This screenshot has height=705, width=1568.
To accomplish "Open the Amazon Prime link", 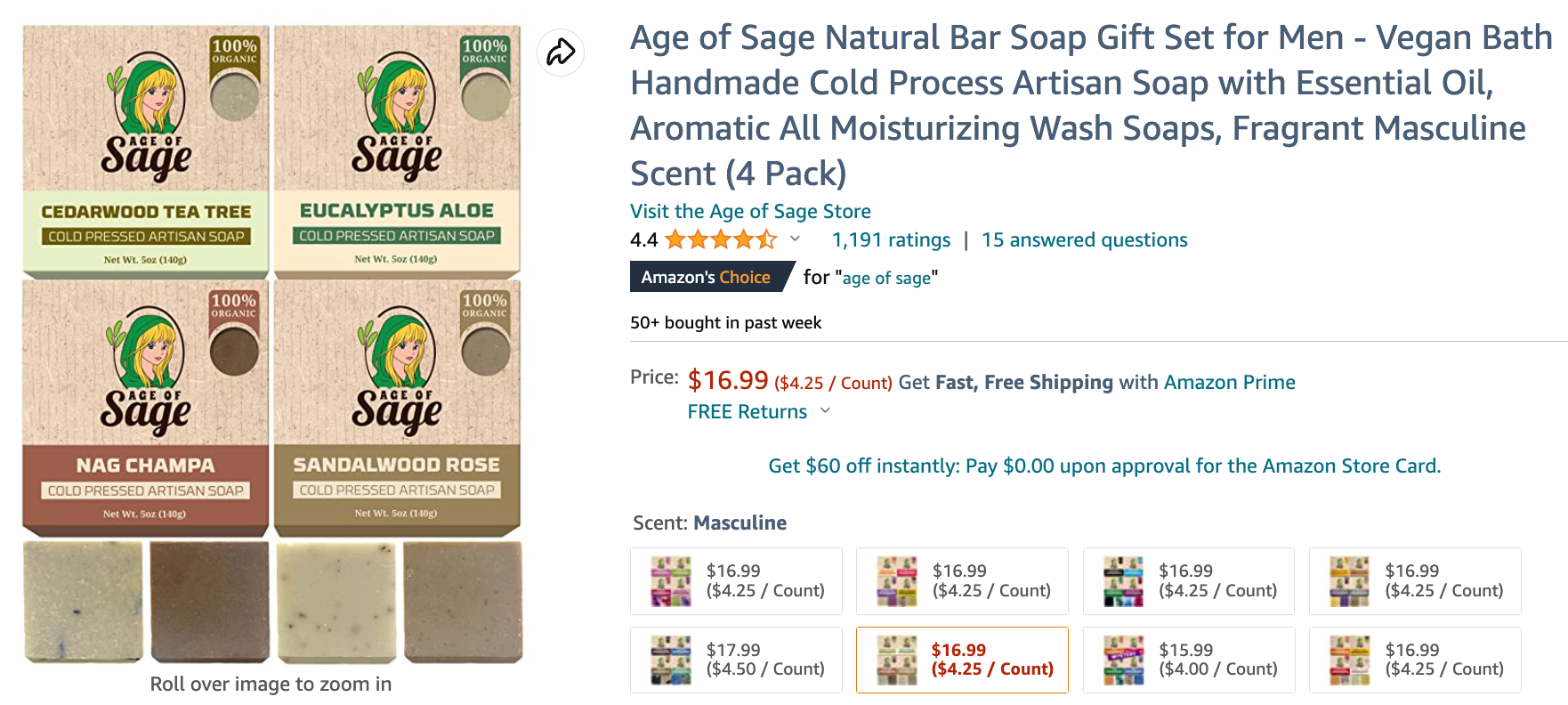I will pos(1229,382).
